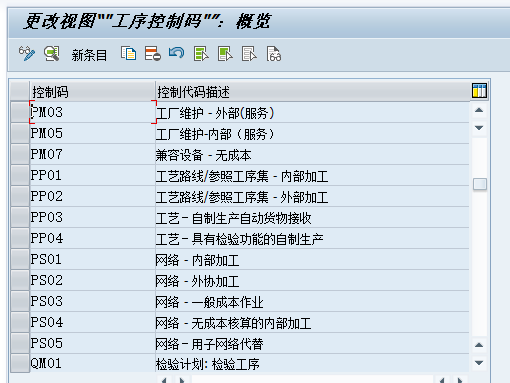Toggle display/change mode pencil icon

tap(27, 54)
